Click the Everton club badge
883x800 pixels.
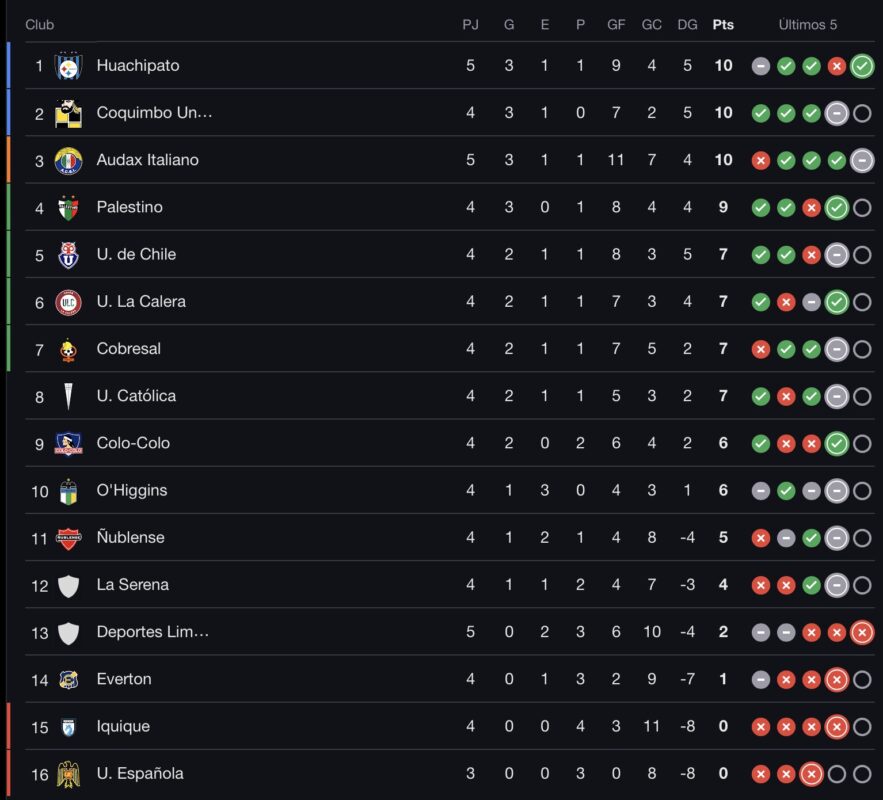(70, 678)
